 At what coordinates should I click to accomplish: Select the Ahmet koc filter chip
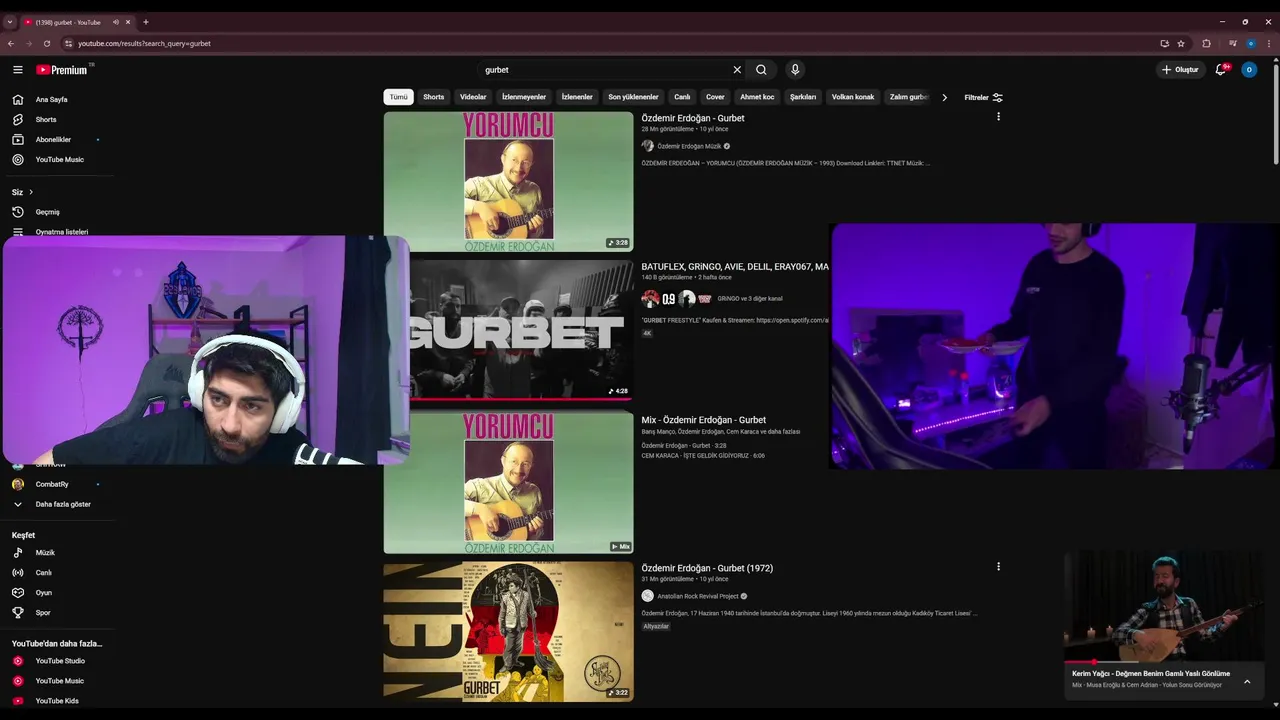pyautogui.click(x=757, y=97)
